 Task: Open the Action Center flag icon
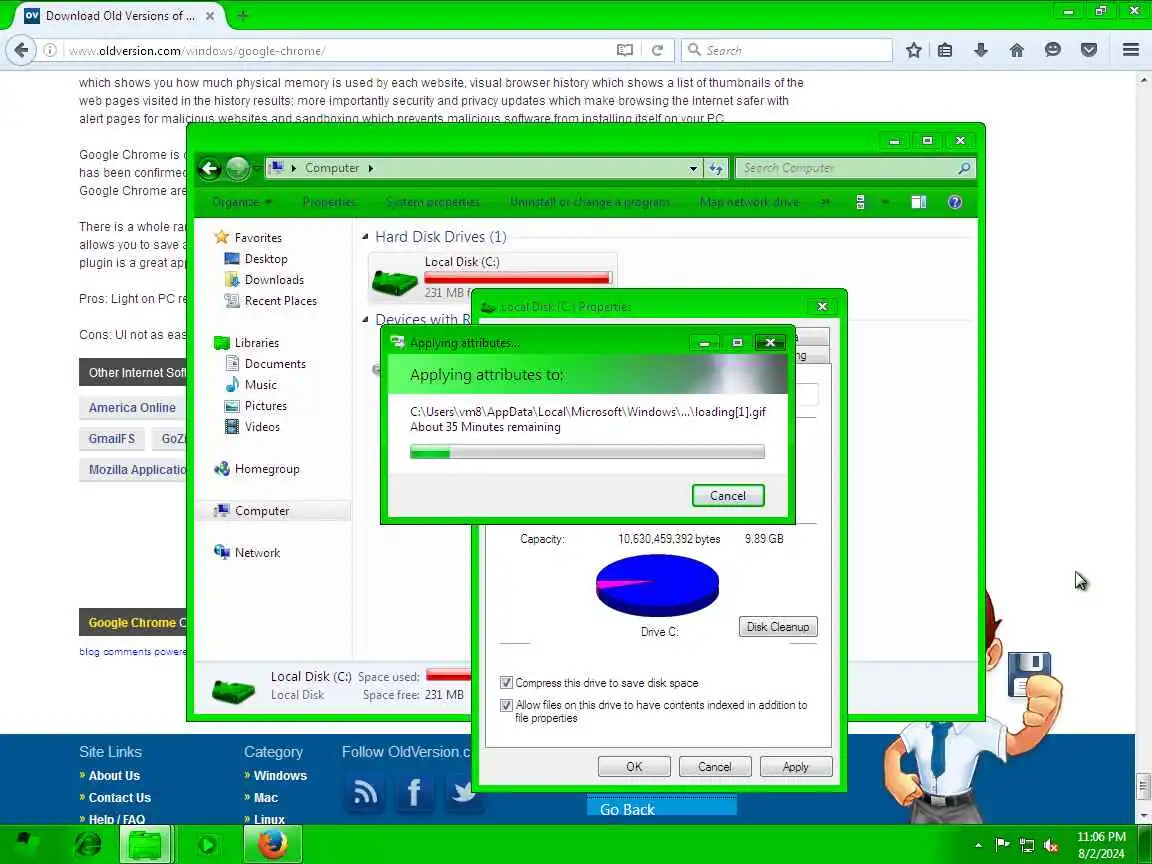[1002, 845]
